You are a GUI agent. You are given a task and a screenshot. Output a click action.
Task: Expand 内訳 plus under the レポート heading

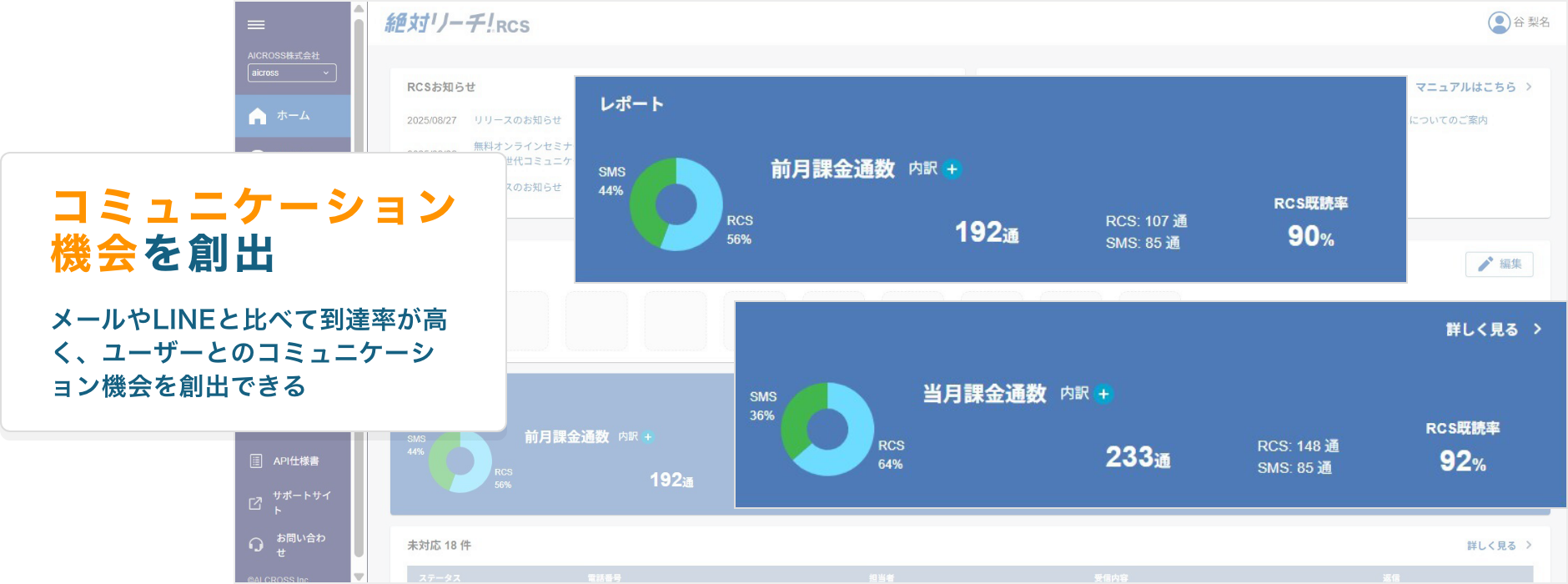952,169
